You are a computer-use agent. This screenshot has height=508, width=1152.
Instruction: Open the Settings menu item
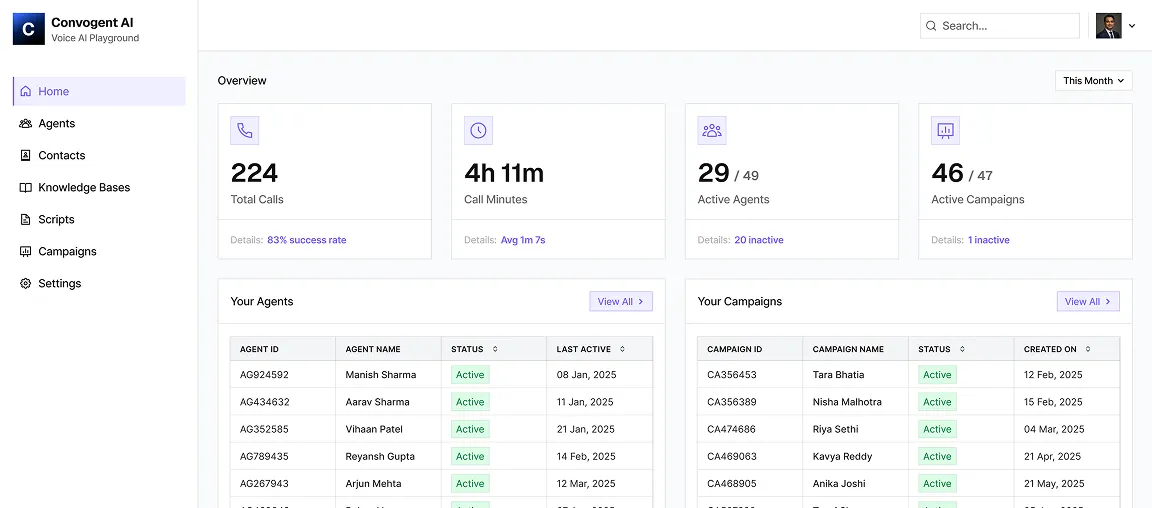click(x=99, y=283)
